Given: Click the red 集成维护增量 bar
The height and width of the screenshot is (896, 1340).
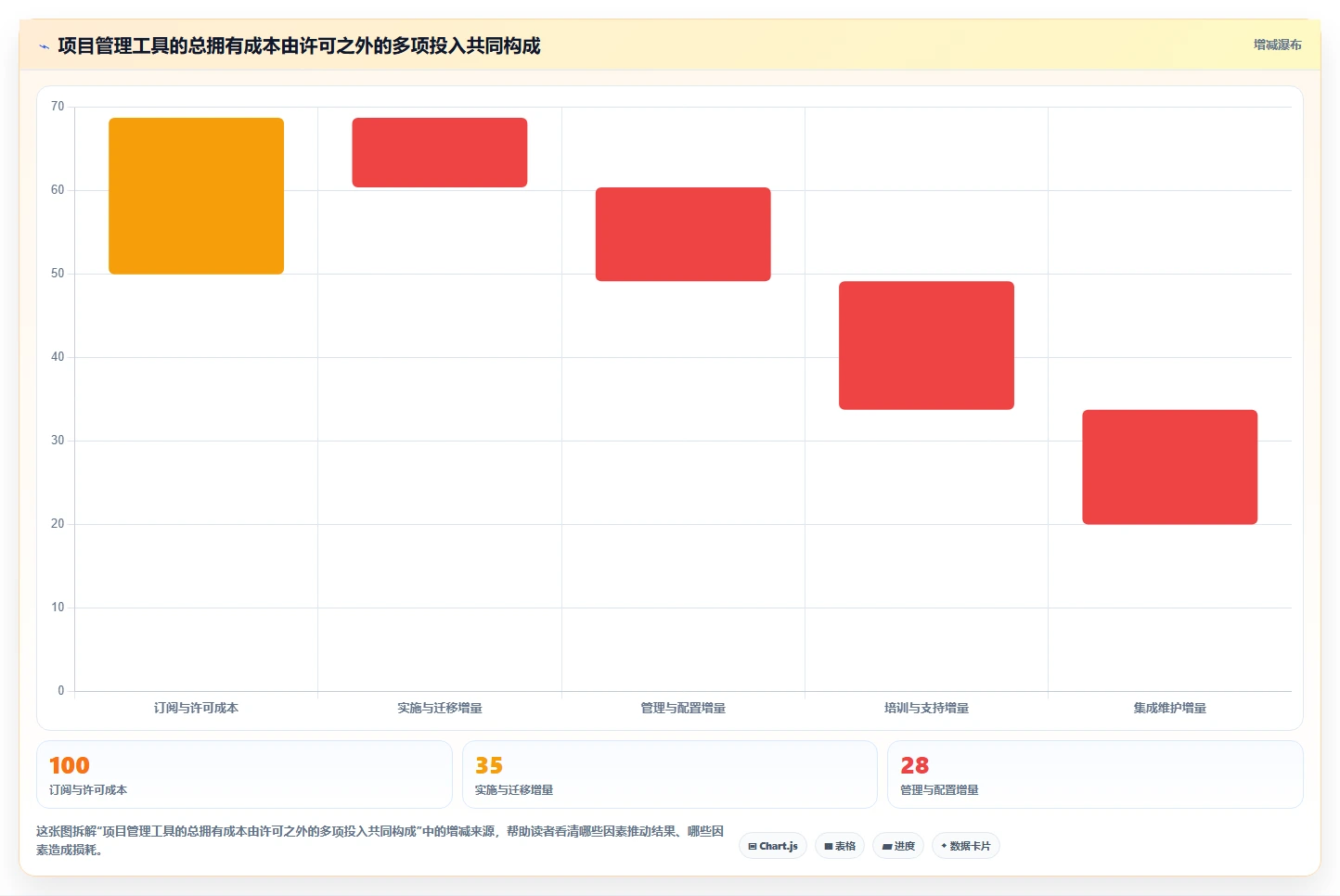Looking at the screenshot, I should [x=1169, y=467].
